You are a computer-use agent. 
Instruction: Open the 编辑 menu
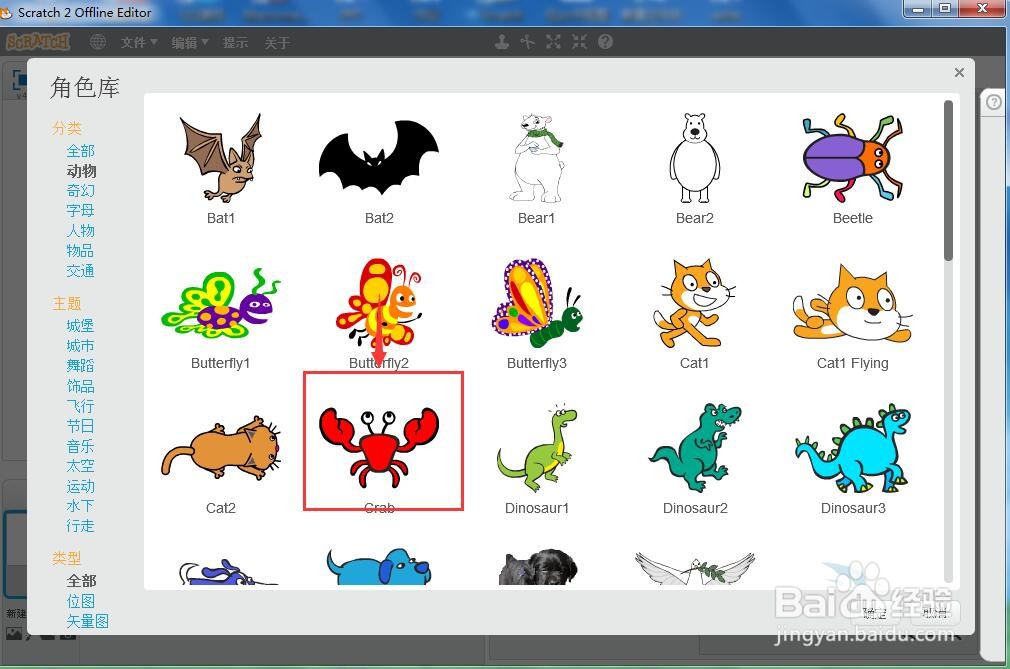[189, 42]
